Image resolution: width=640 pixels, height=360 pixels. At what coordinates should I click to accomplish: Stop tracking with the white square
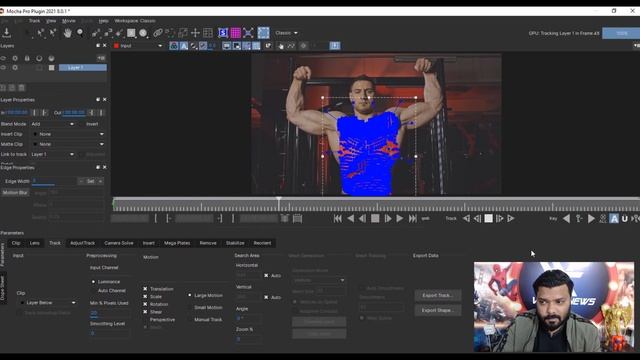488,219
